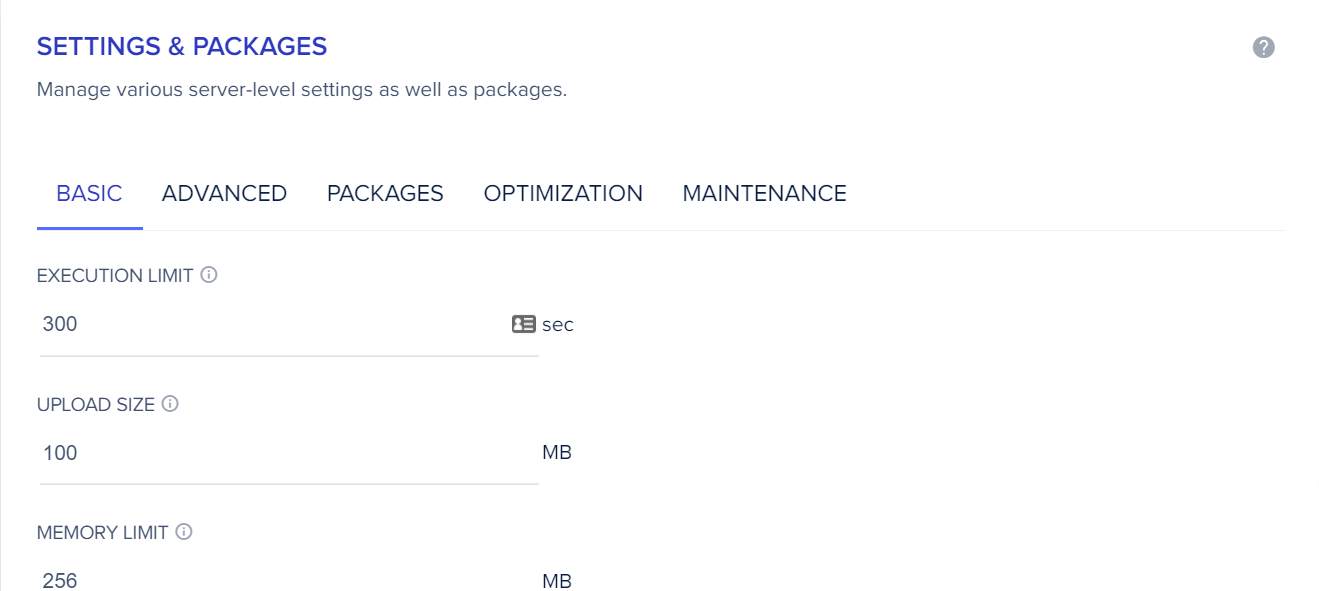Click the Memory Limit info icon
The height and width of the screenshot is (591, 1319).
[184, 532]
